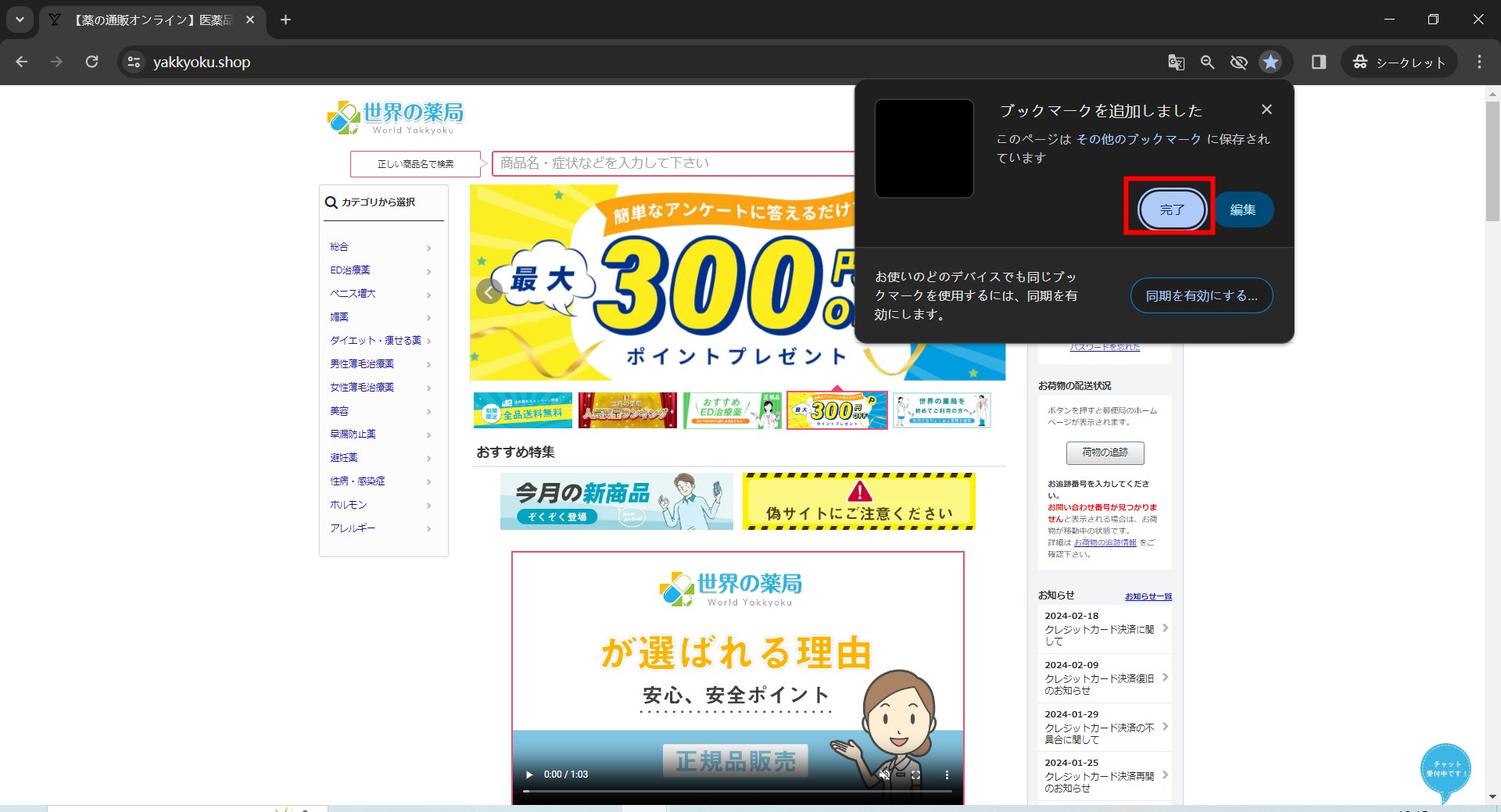Open Chrome three-dot menu
This screenshot has width=1501, height=812.
point(1479,62)
